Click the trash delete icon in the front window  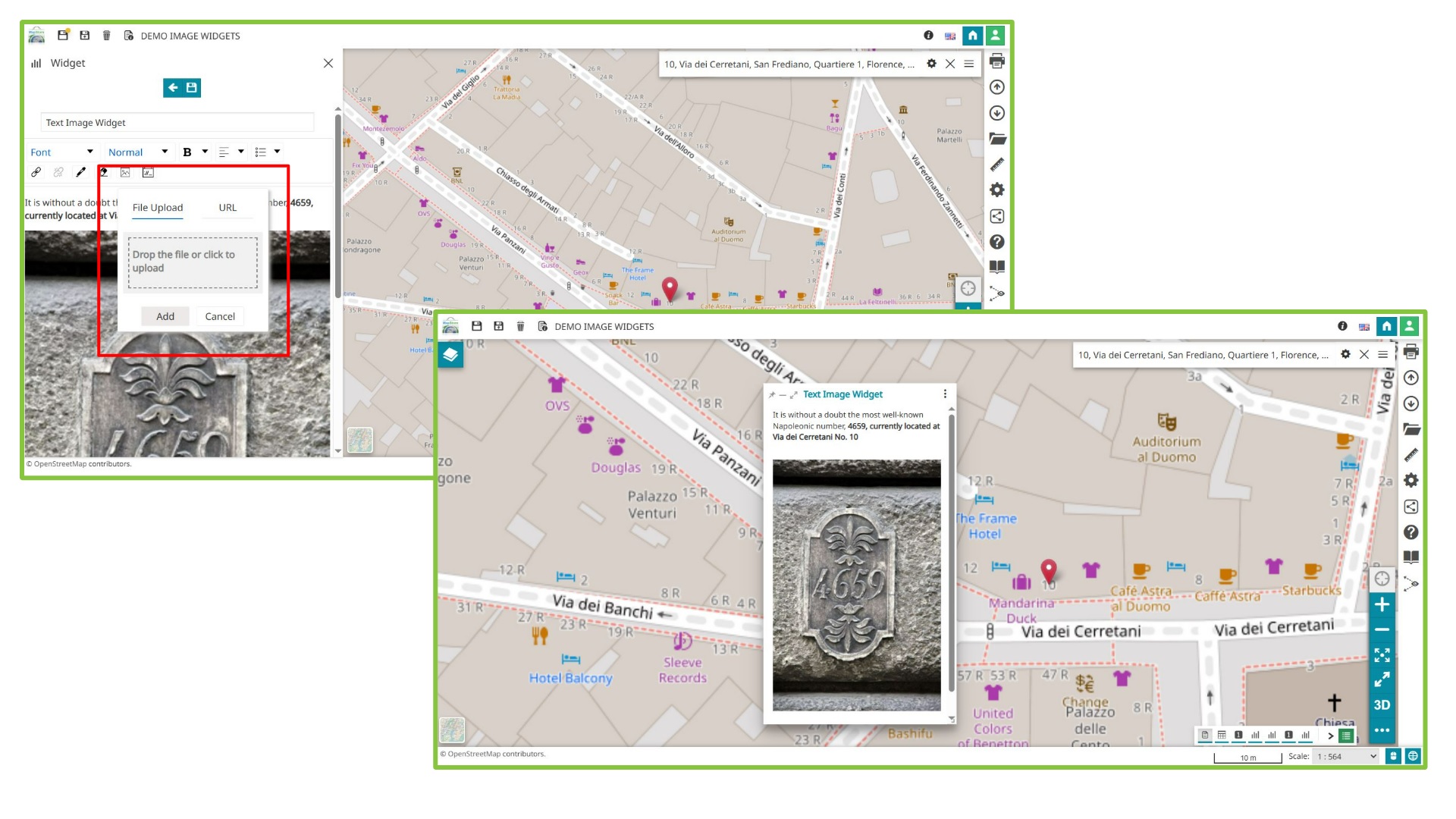pos(520,326)
